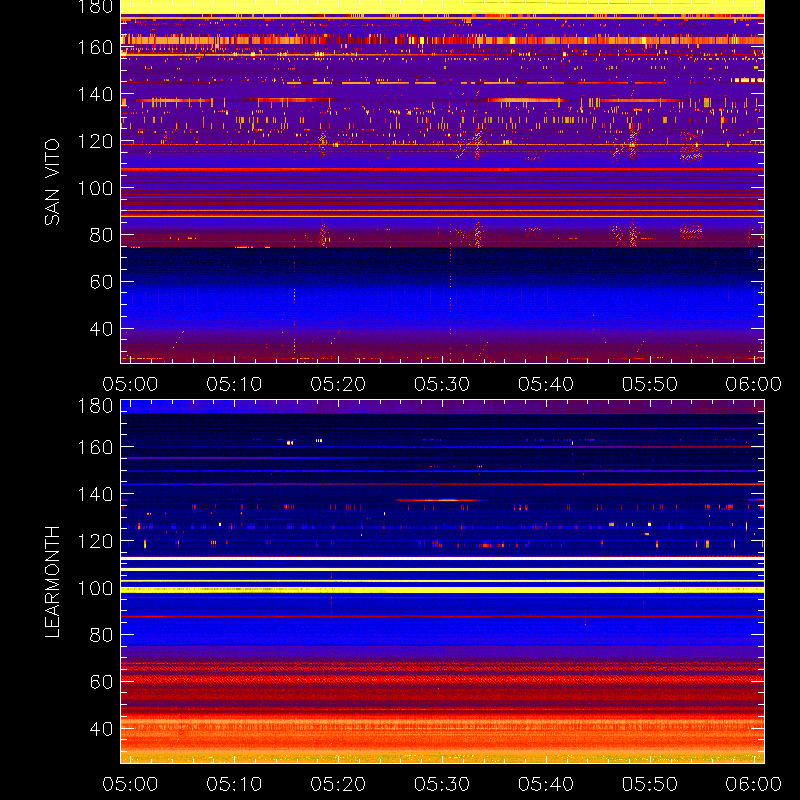Select the 60 frequency label on Learmonth plot
Viewport: 800px width, 800px height.
tap(101, 682)
